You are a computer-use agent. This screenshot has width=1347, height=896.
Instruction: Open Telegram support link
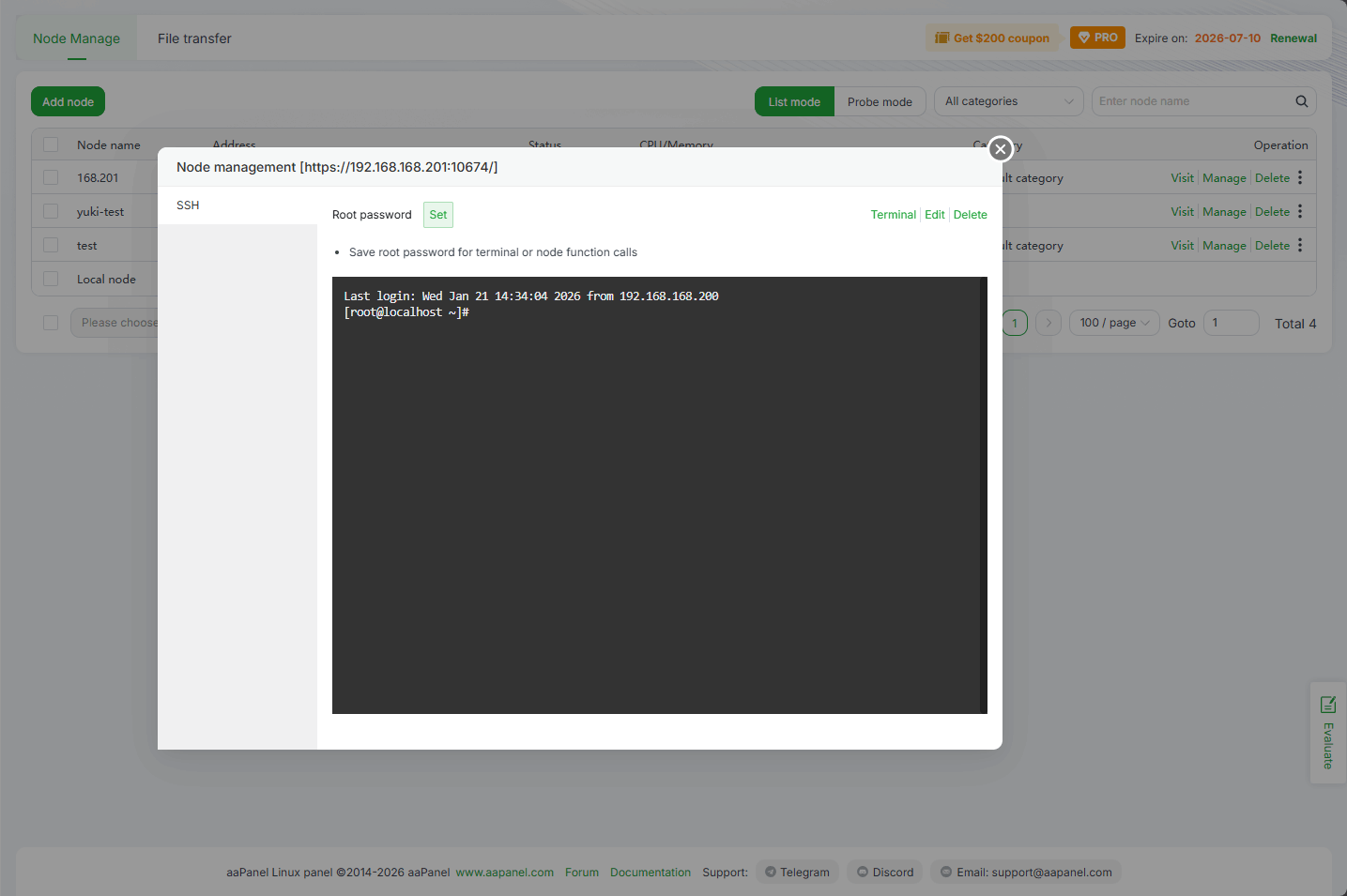coord(796,872)
